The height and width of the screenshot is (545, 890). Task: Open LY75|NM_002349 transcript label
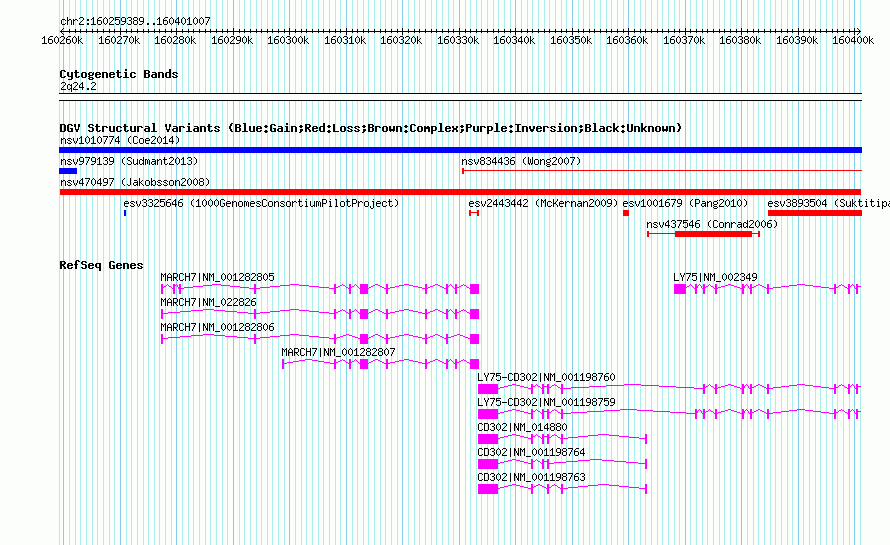click(x=715, y=277)
